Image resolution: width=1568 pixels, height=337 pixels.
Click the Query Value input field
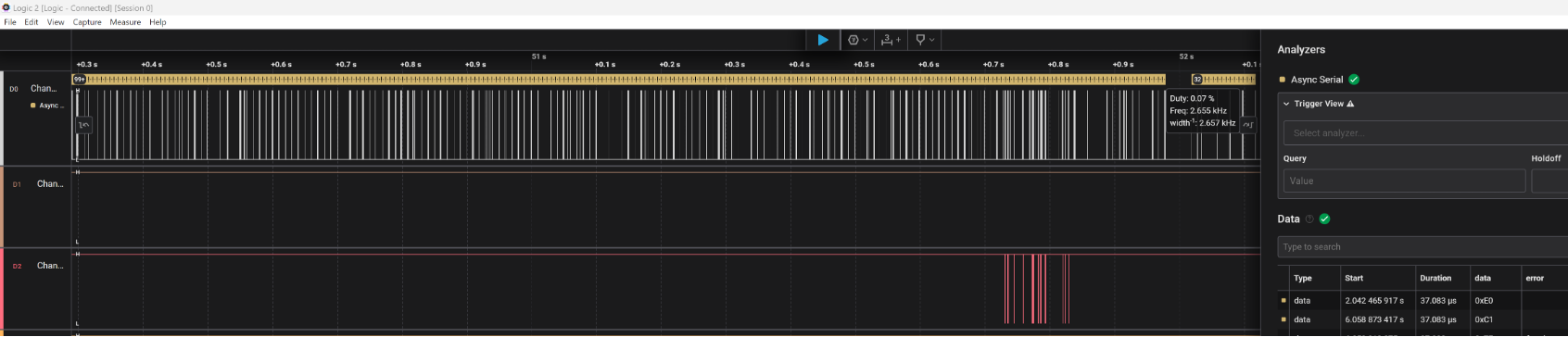pyautogui.click(x=1404, y=181)
